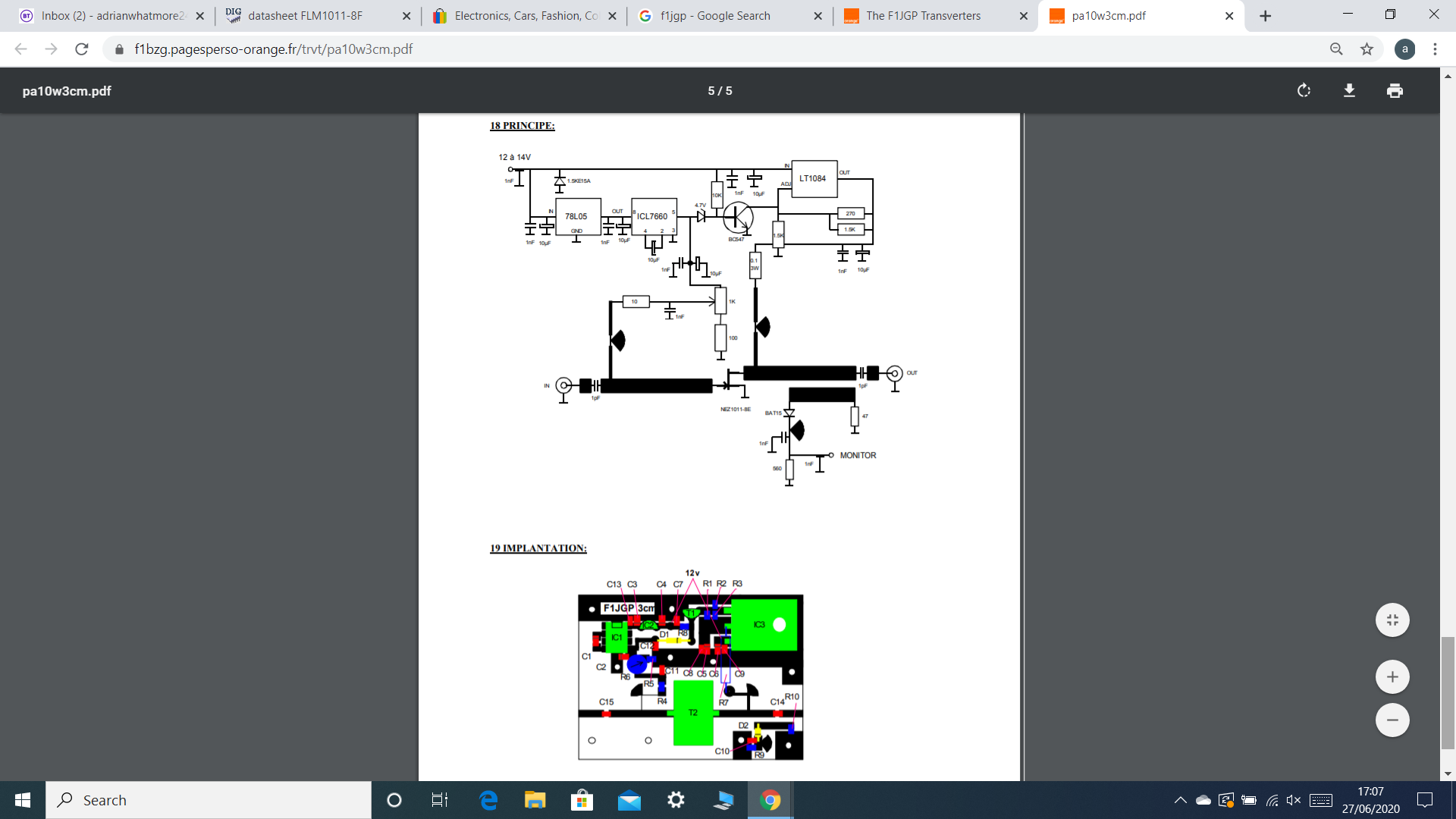
Task: Switch to the f1jgp Google Search tab
Action: click(x=730, y=16)
